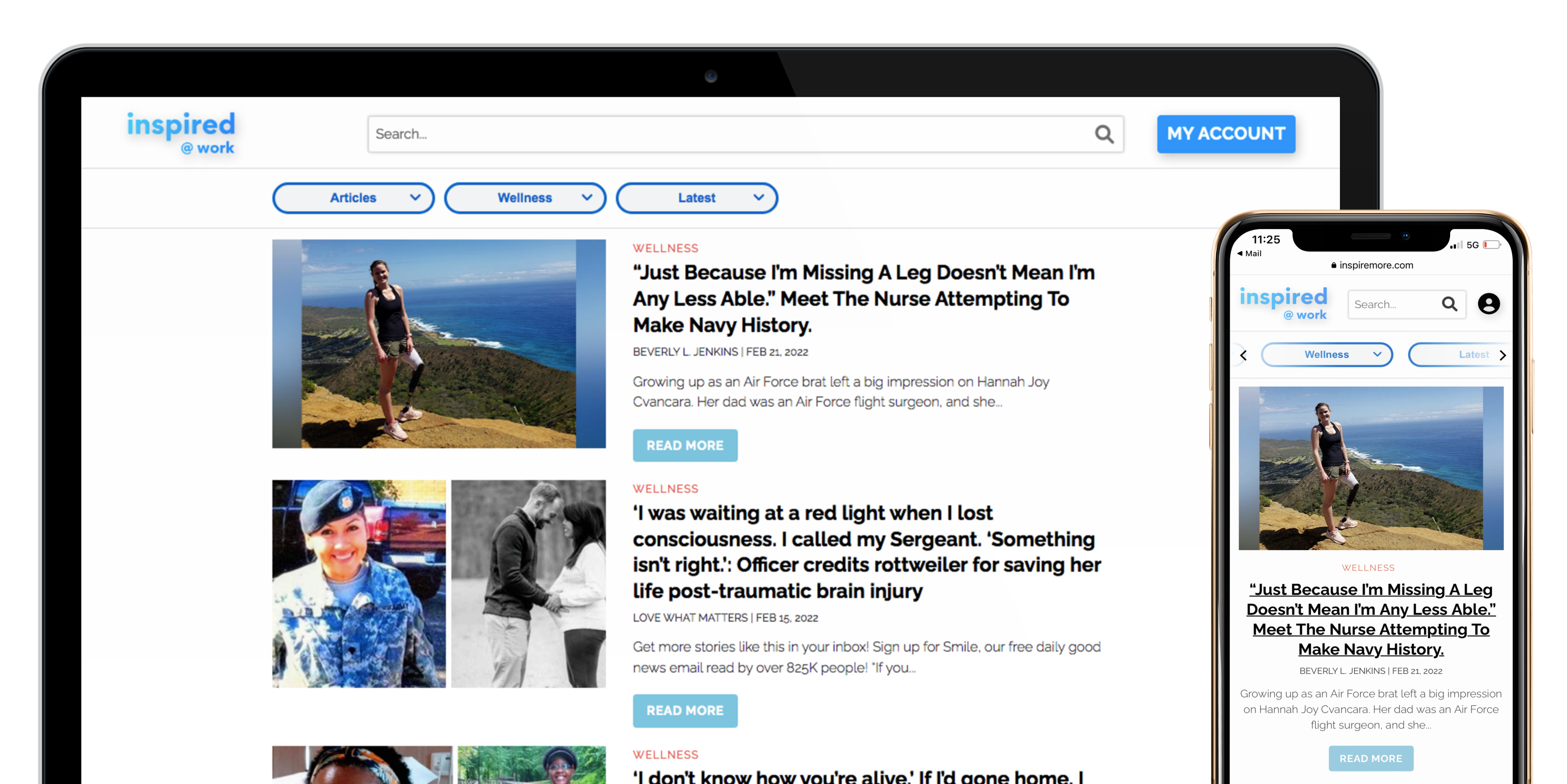Image resolution: width=1567 pixels, height=784 pixels.
Task: Expand the Wellness dropdown on laptop
Action: point(525,198)
